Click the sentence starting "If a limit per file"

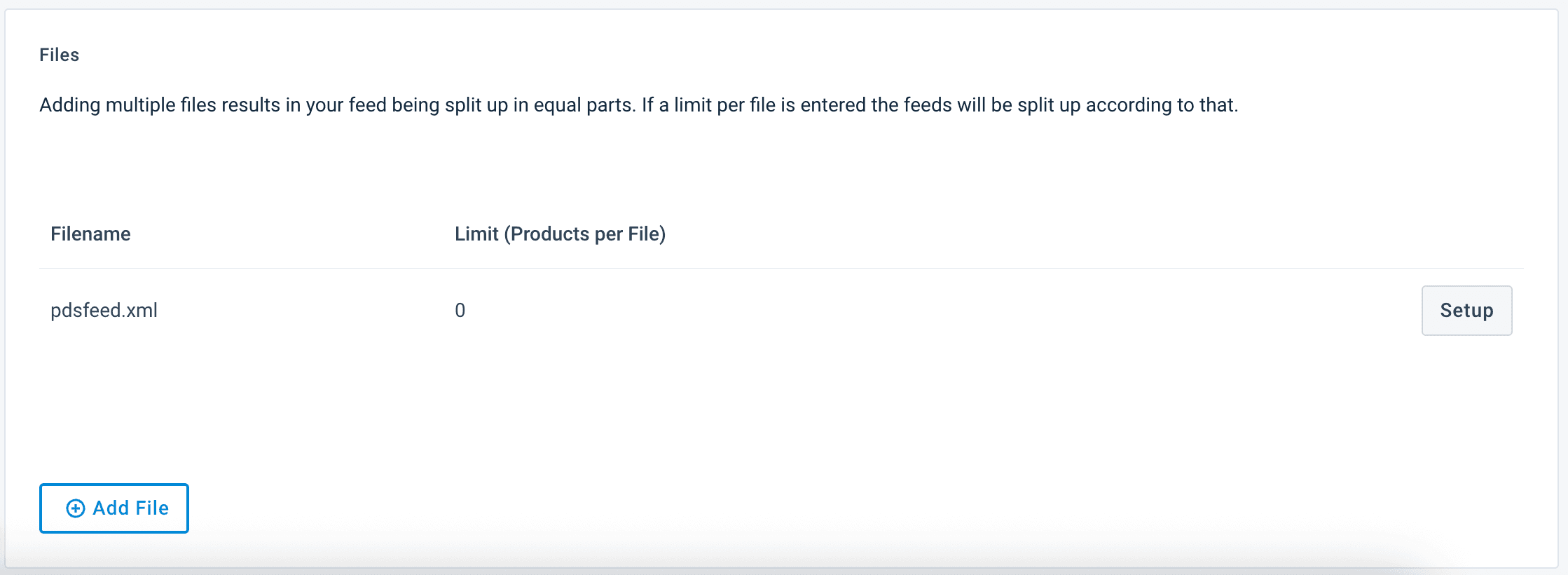click(939, 105)
